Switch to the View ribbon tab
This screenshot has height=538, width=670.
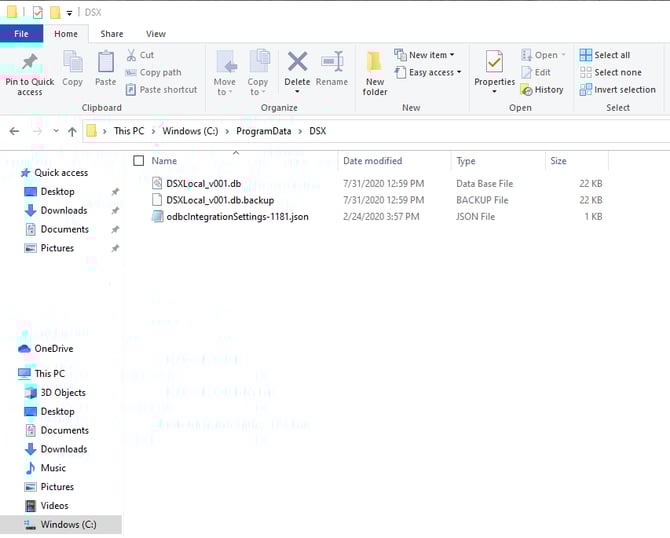pyautogui.click(x=156, y=34)
